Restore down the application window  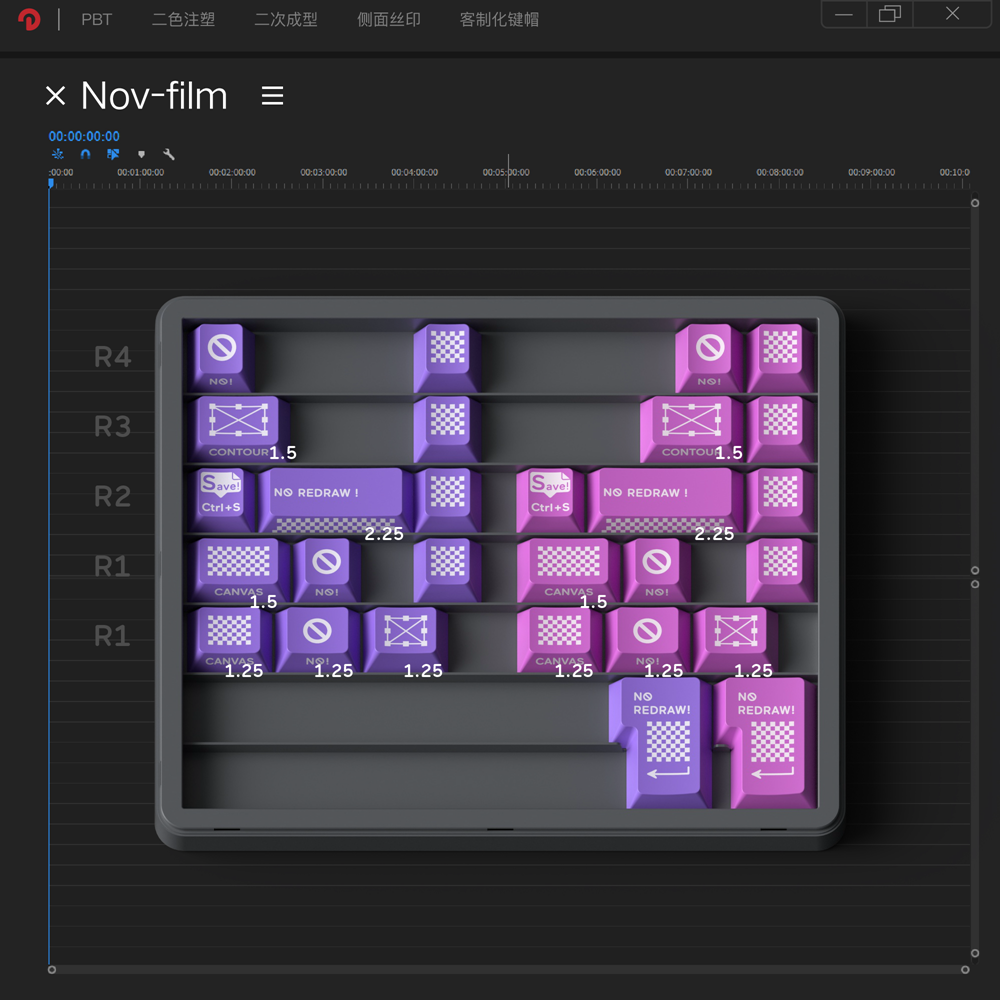click(890, 14)
